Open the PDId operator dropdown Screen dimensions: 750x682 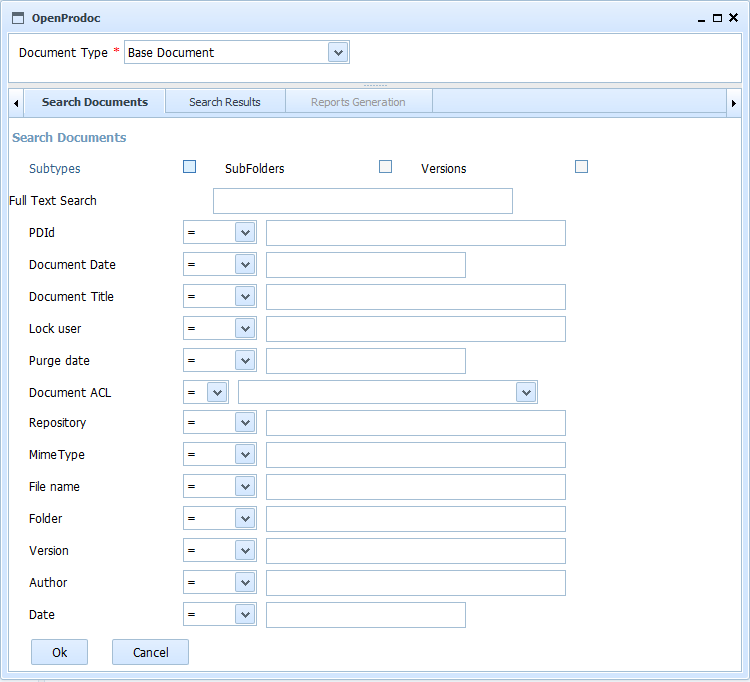245,232
